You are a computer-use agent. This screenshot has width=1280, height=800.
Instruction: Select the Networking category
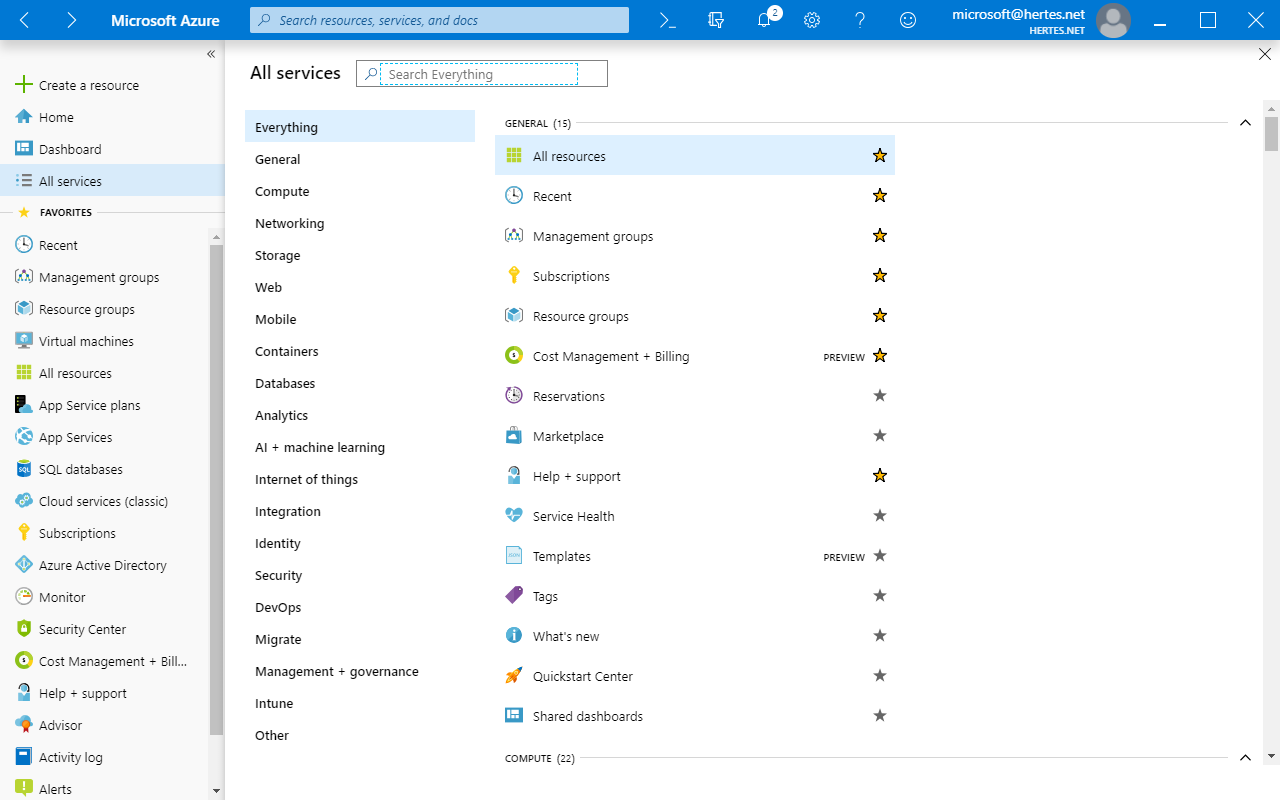tap(289, 223)
